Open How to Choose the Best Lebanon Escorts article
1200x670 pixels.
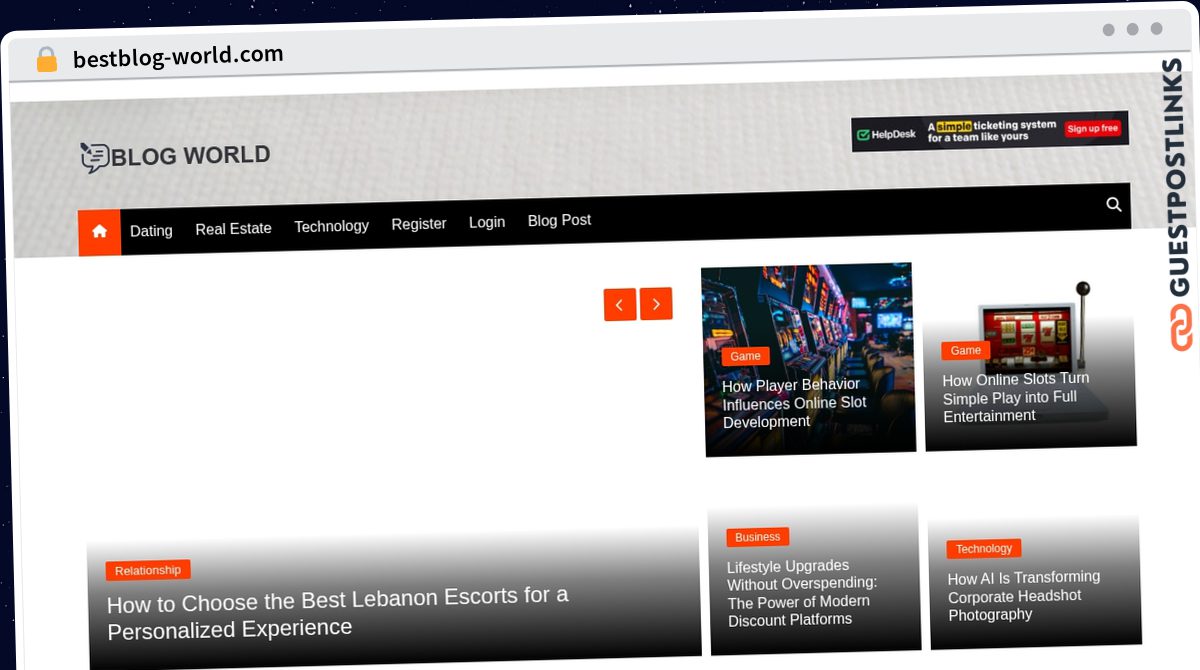click(x=337, y=612)
